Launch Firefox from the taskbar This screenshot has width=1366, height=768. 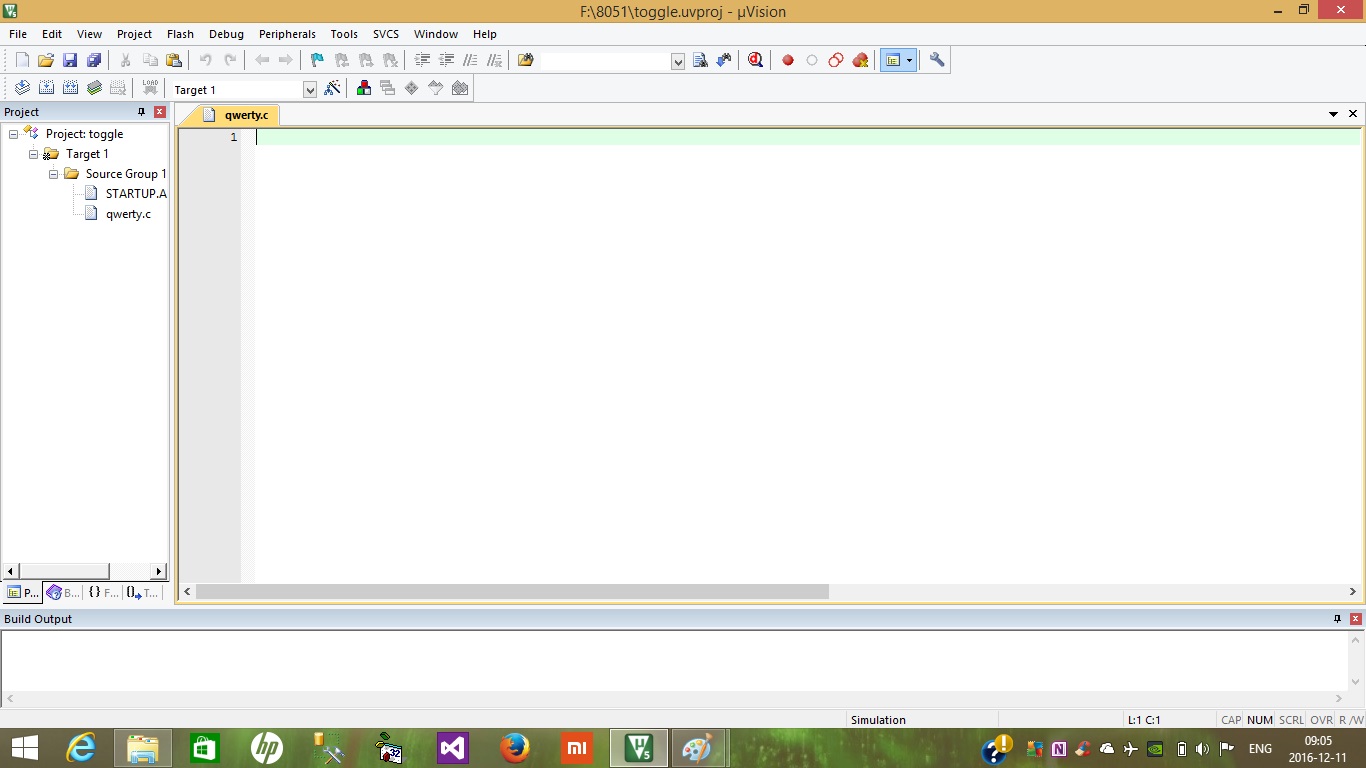514,747
